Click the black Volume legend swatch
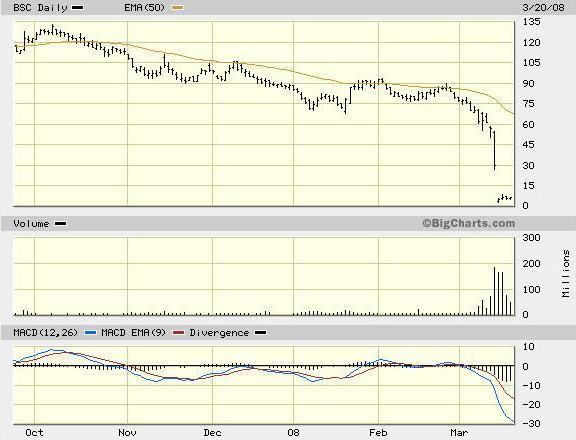The width and height of the screenshot is (576, 440). [x=61, y=223]
